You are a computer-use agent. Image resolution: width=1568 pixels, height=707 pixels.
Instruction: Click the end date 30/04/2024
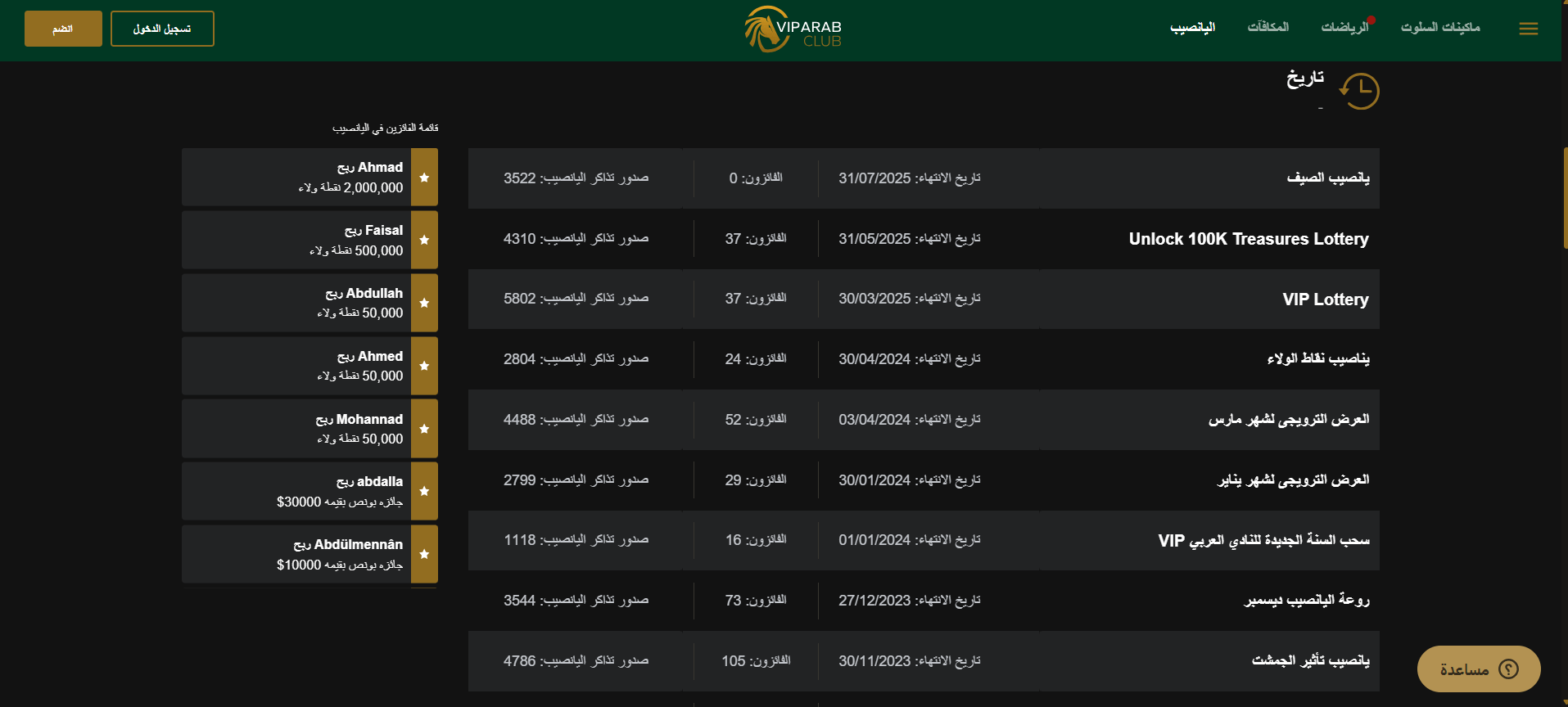(874, 359)
